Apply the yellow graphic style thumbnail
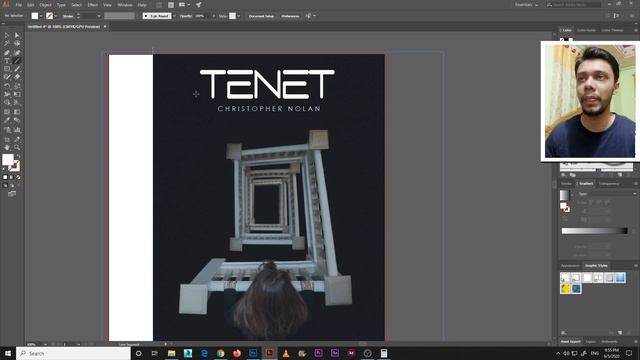This screenshot has width=640, height=360. (x=565, y=289)
